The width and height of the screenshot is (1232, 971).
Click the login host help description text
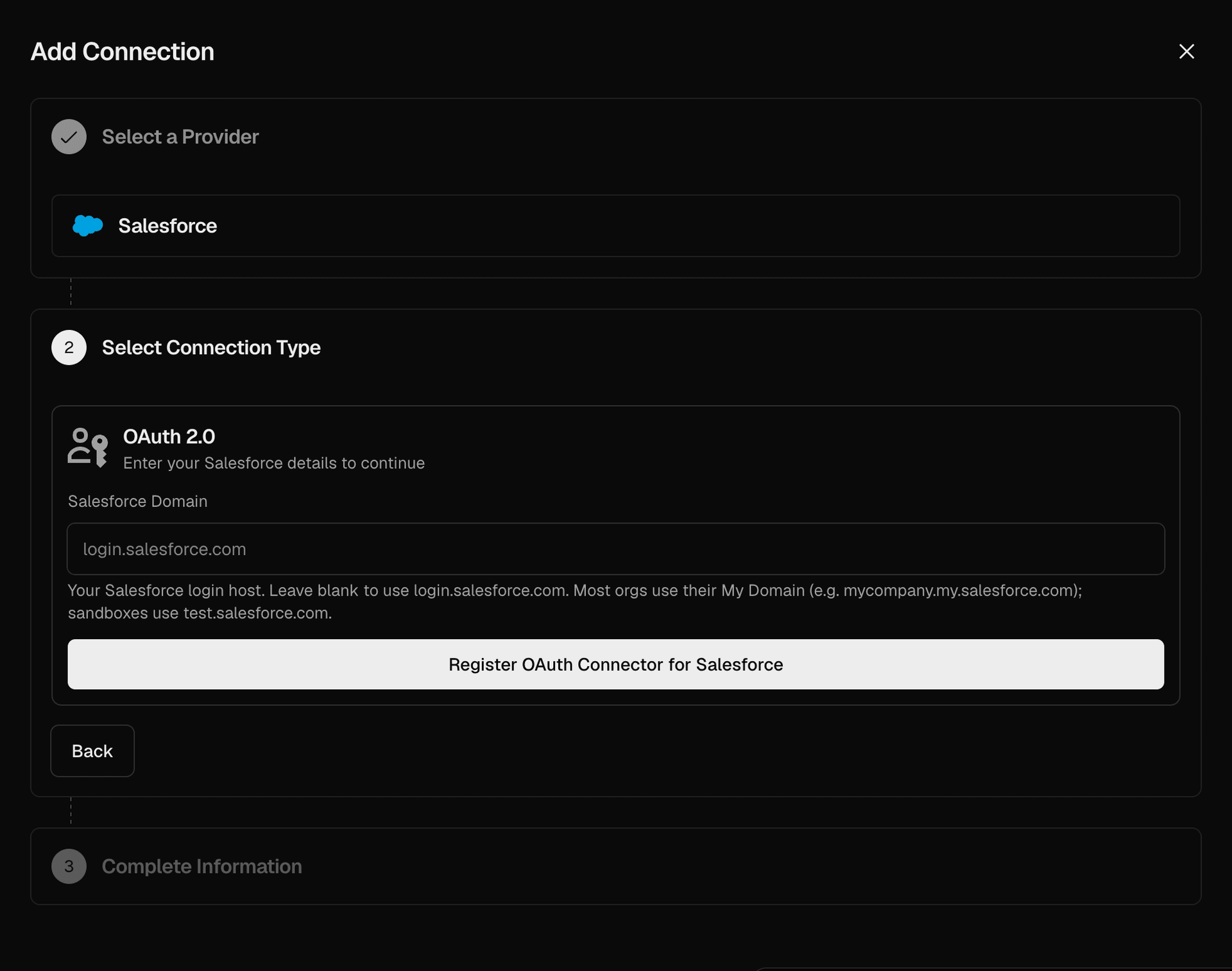[575, 601]
